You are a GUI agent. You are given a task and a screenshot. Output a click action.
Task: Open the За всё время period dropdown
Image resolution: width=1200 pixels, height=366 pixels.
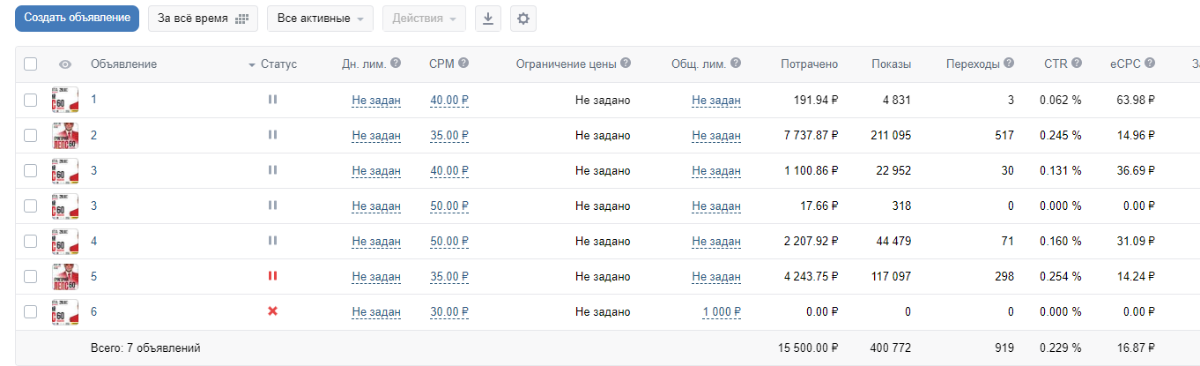click(x=203, y=19)
